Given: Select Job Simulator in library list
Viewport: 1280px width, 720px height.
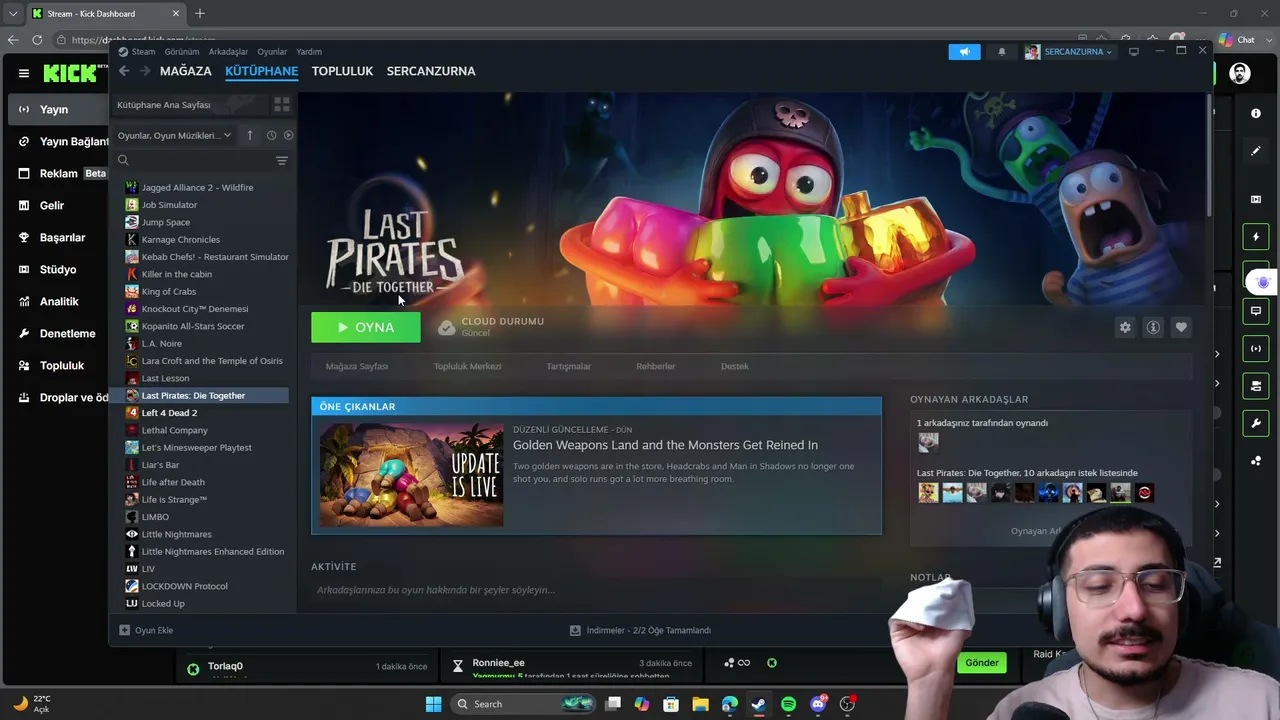Looking at the screenshot, I should (x=169, y=205).
